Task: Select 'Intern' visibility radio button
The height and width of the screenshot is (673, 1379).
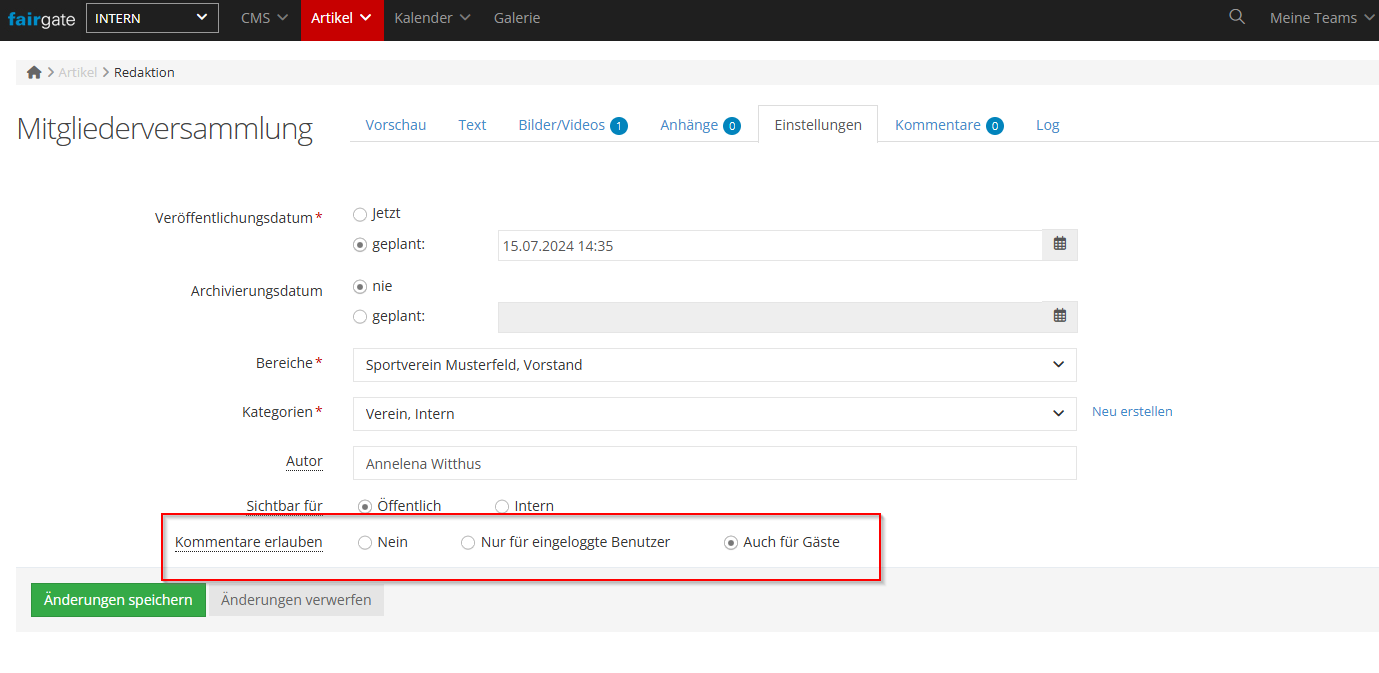Action: [x=502, y=506]
